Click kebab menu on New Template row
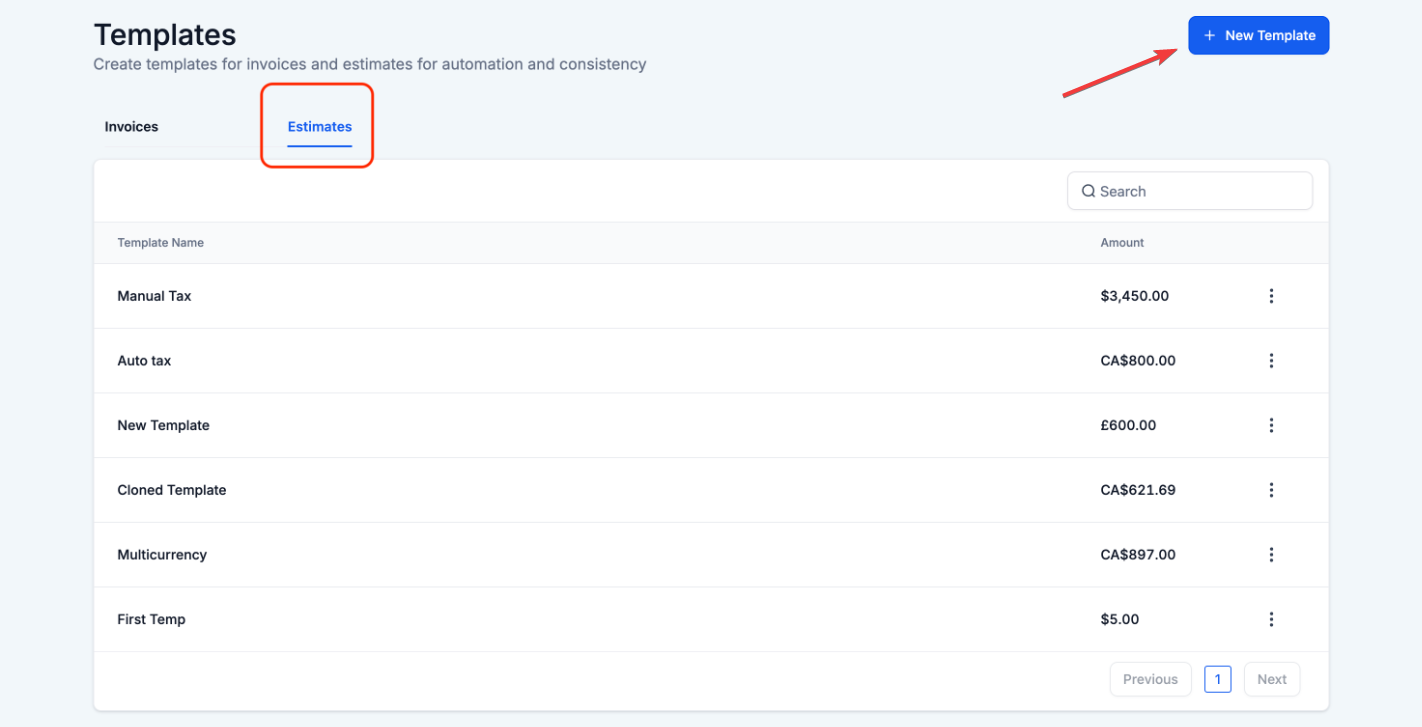 pyautogui.click(x=1271, y=425)
